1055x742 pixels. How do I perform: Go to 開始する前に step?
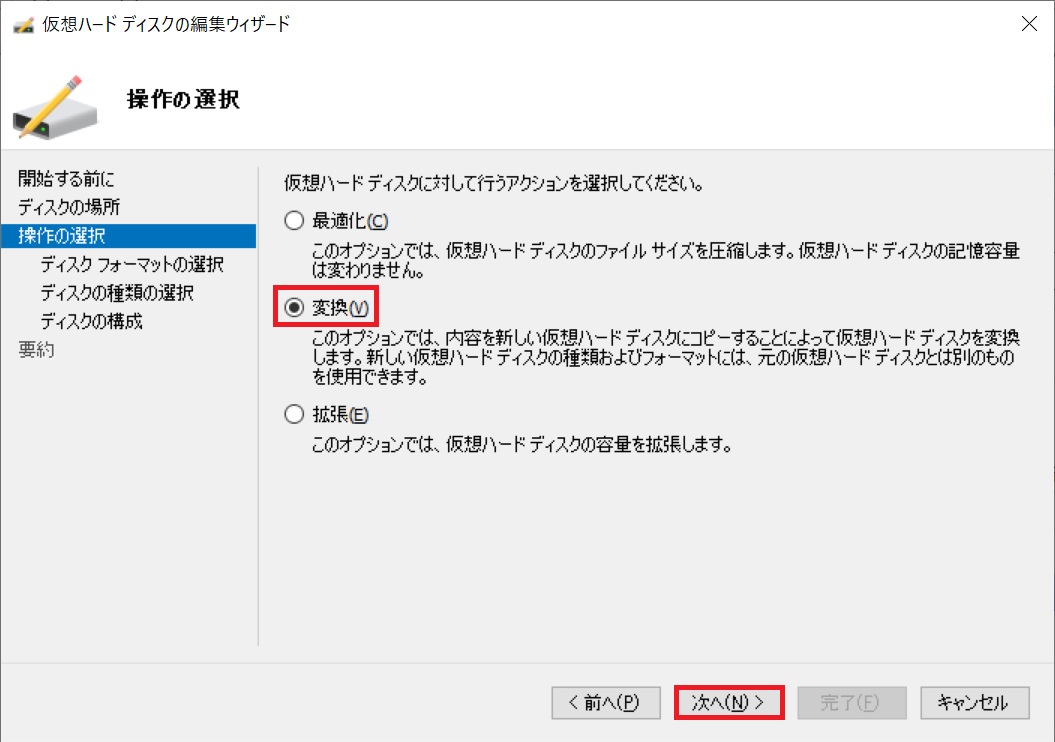pyautogui.click(x=66, y=178)
